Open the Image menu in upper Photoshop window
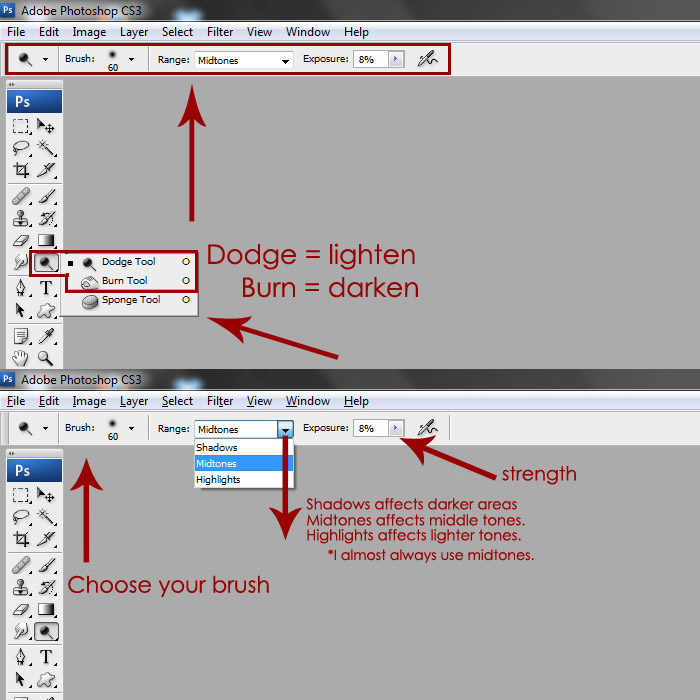The width and height of the screenshot is (700, 700). [x=89, y=32]
